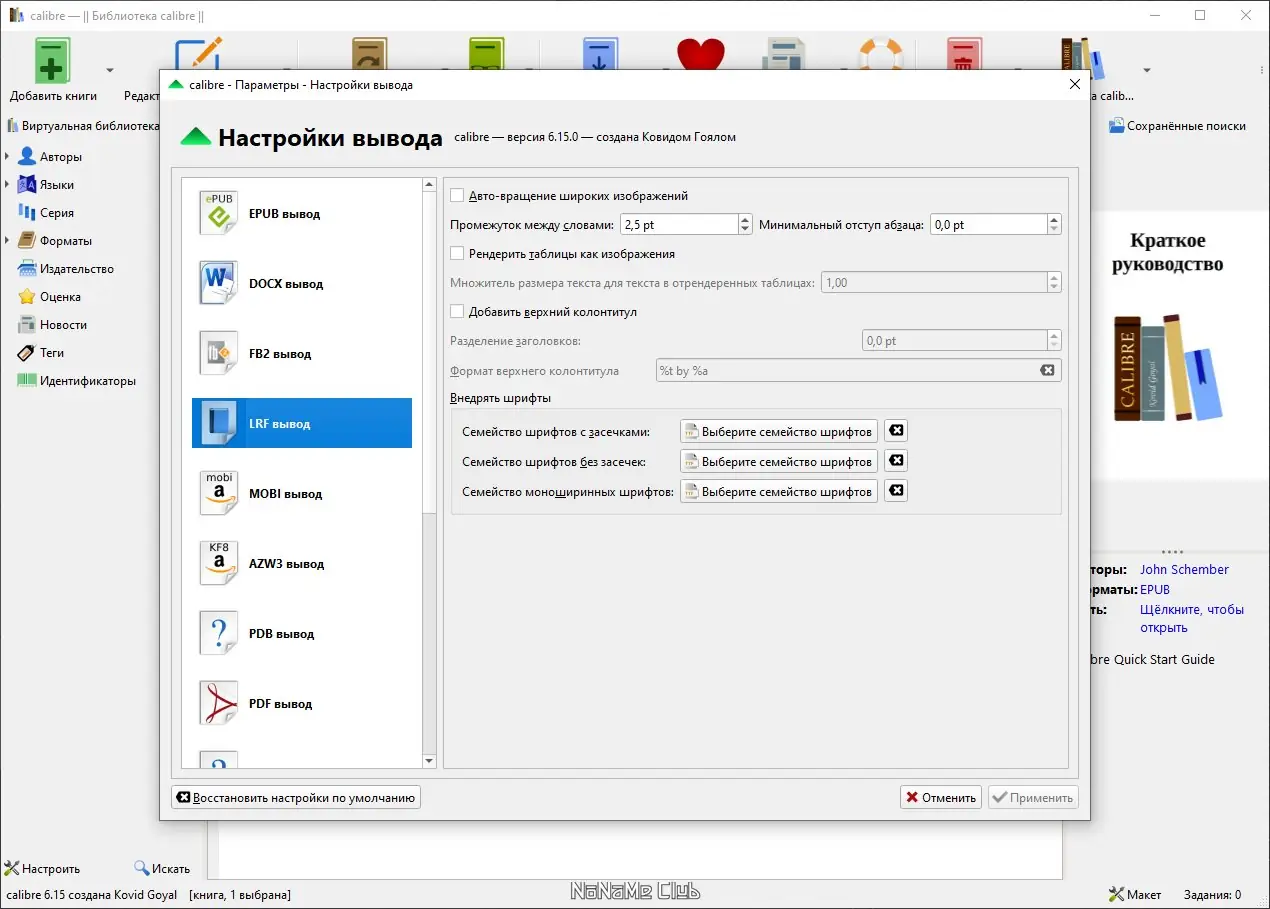Enable auto-rotation of wide images
The width and height of the screenshot is (1270, 909).
click(457, 196)
